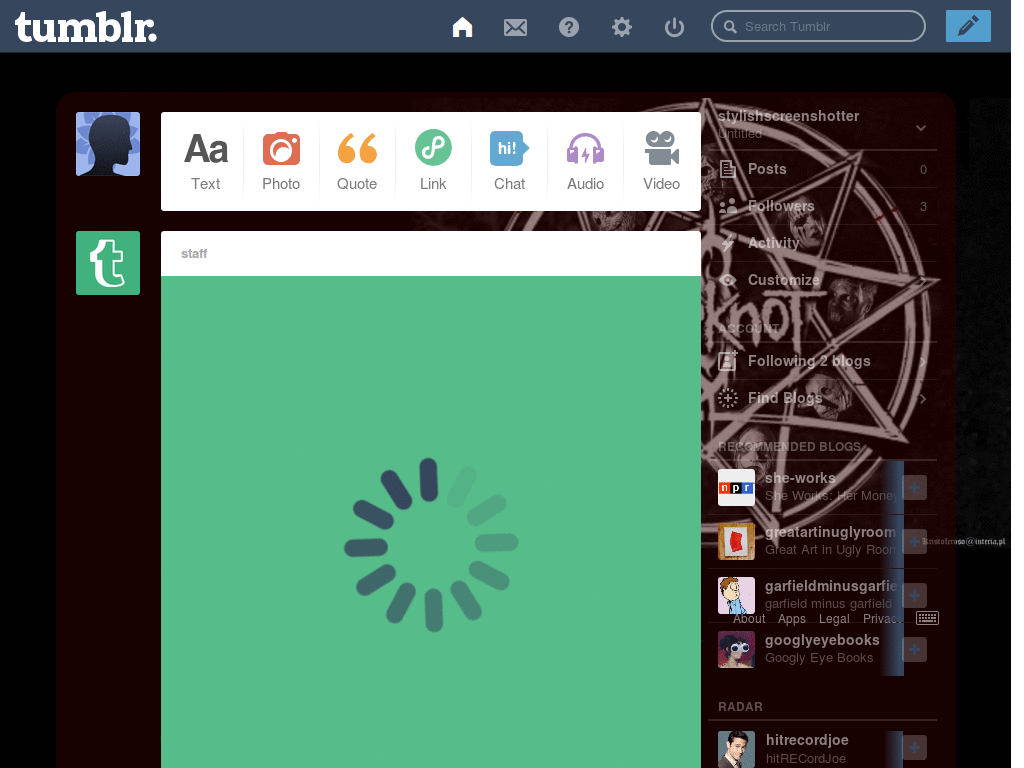The width and height of the screenshot is (1024, 768).
Task: Click the tumblr logo
Action: (86, 27)
